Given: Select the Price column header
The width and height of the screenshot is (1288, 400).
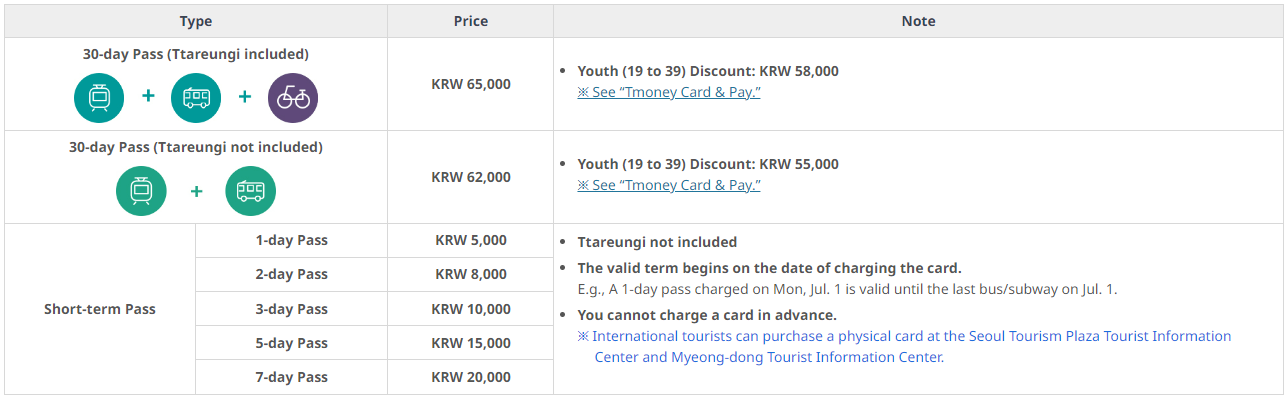Looking at the screenshot, I should pos(471,21).
